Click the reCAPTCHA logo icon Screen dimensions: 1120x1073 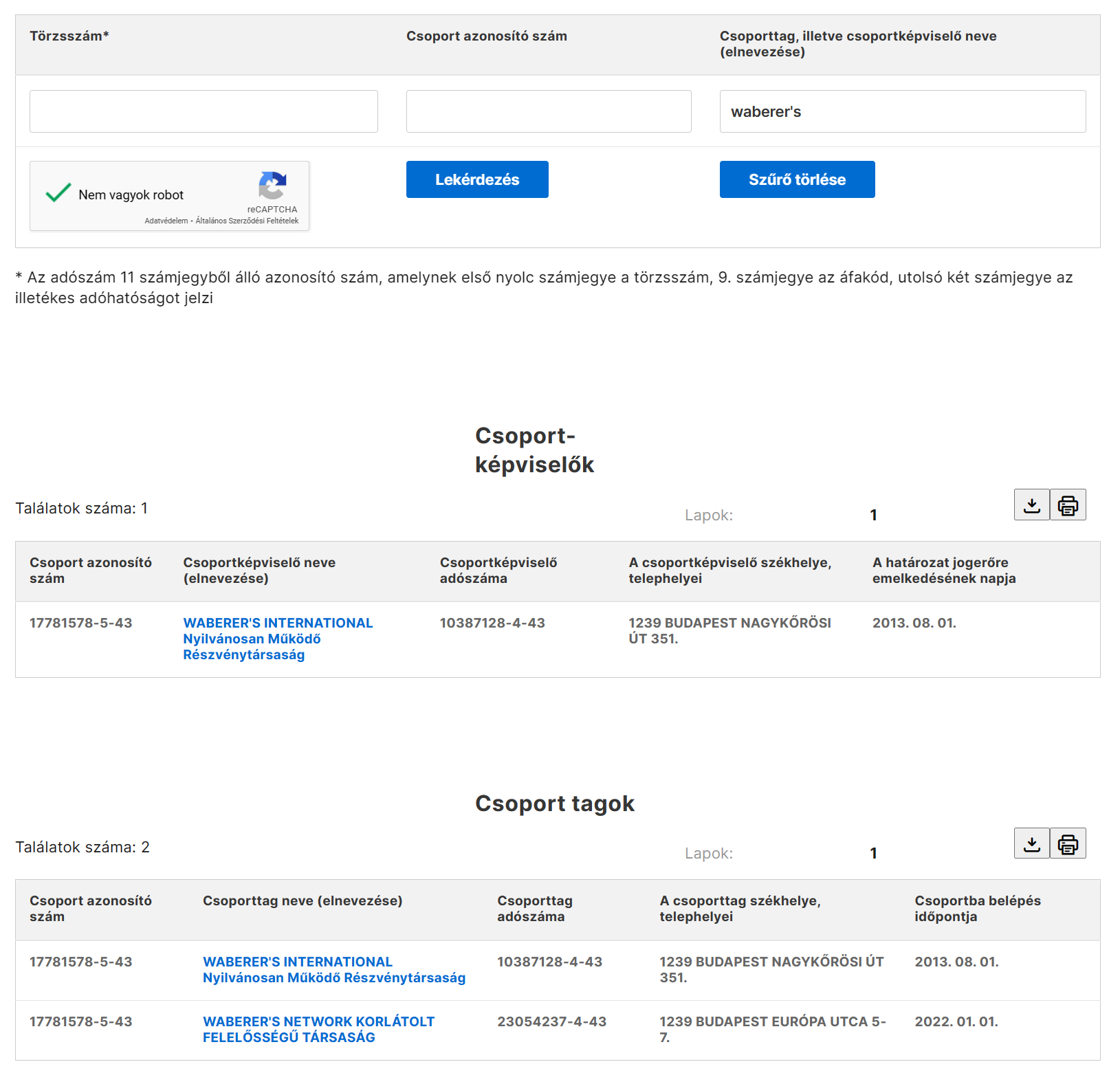[x=272, y=186]
